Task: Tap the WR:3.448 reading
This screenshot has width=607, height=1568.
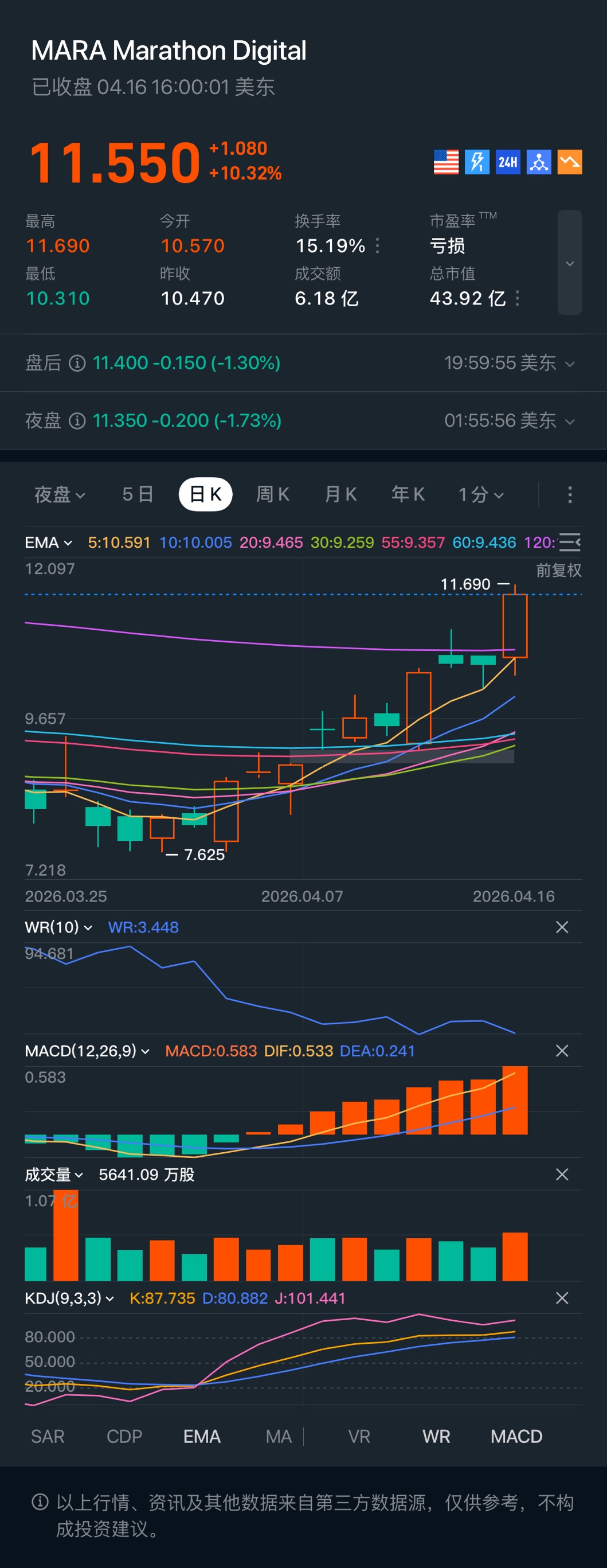Action: pyautogui.click(x=143, y=927)
